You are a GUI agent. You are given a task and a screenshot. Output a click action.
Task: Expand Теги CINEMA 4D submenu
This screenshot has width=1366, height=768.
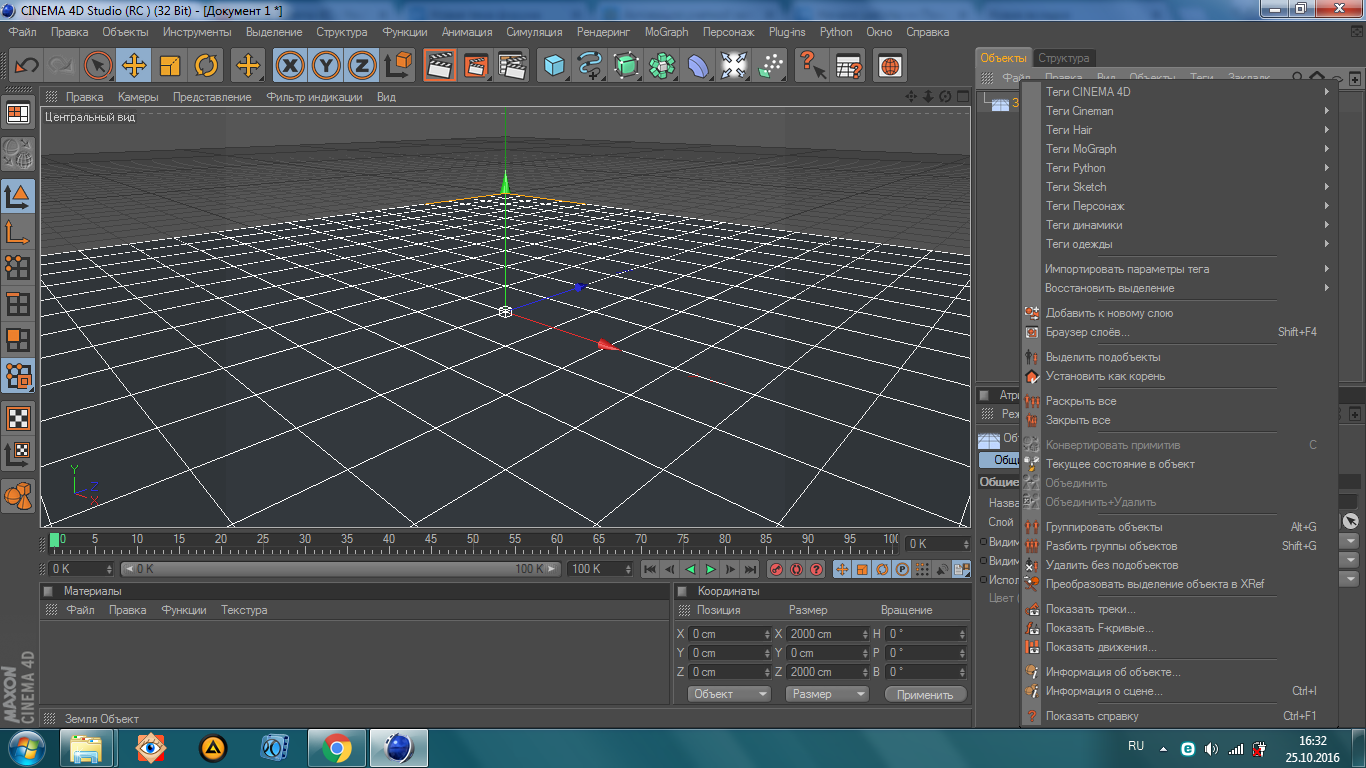1180,92
